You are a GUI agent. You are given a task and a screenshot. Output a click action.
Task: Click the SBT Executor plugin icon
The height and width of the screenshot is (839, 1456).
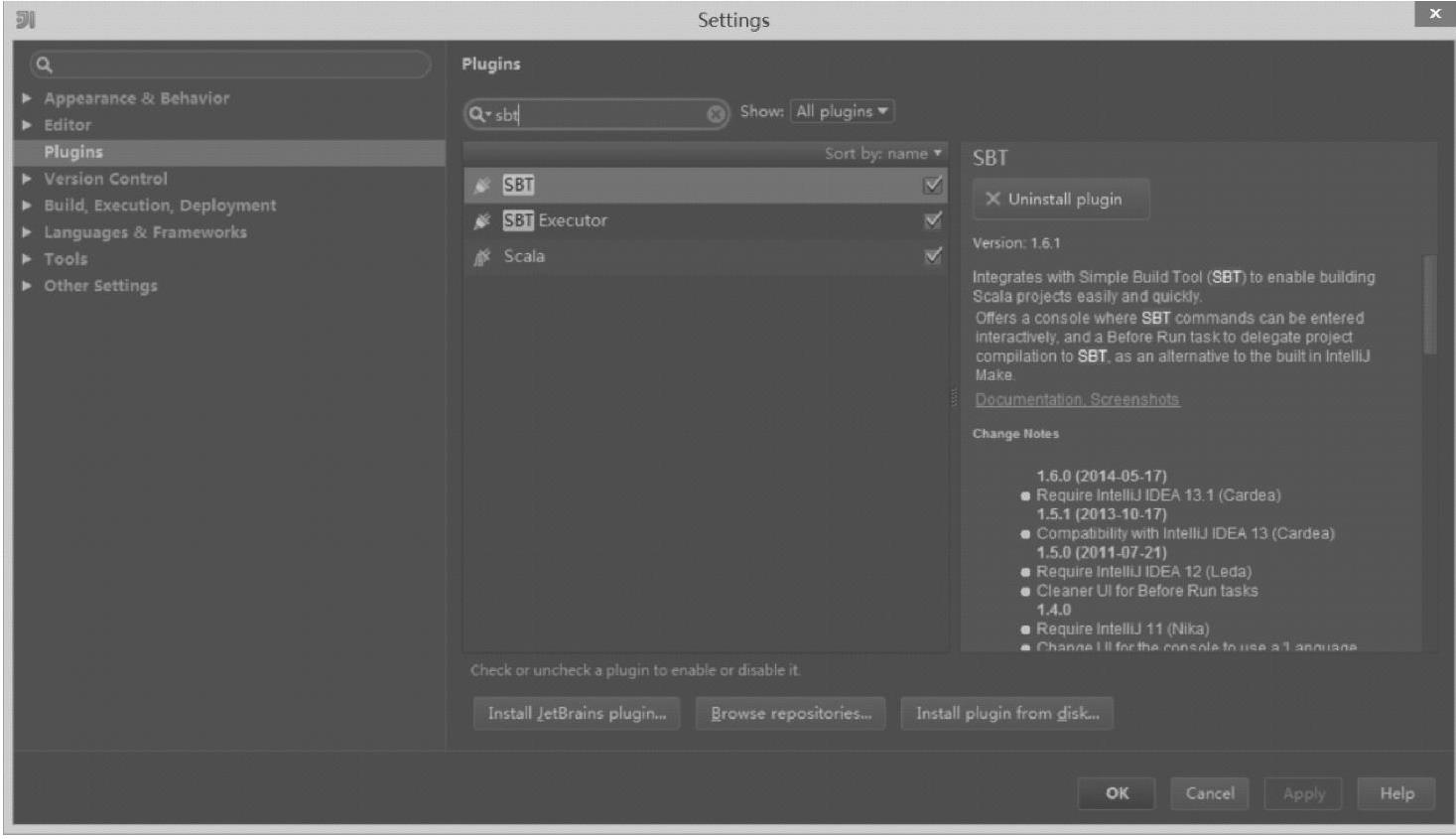click(482, 220)
